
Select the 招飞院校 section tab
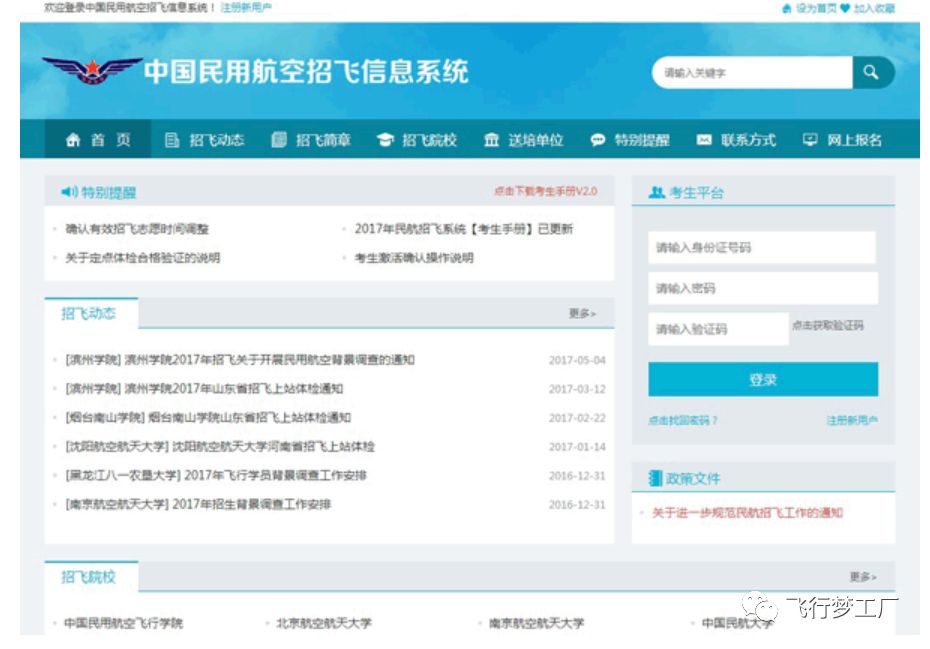click(91, 577)
